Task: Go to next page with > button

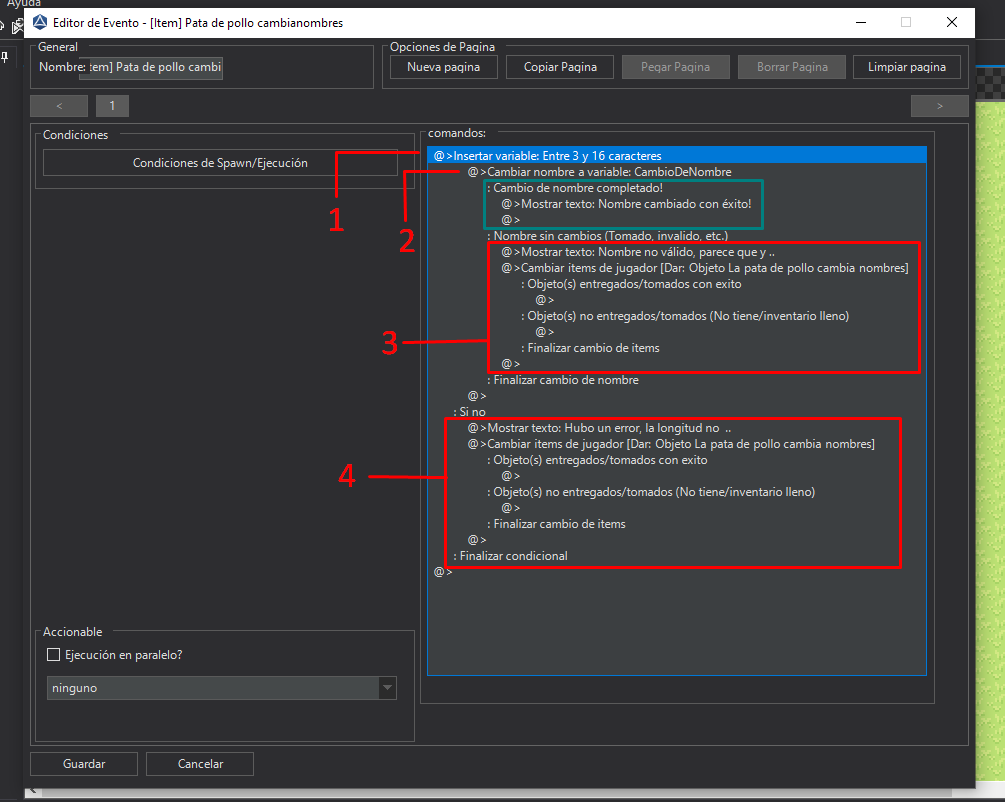Action: pos(940,106)
